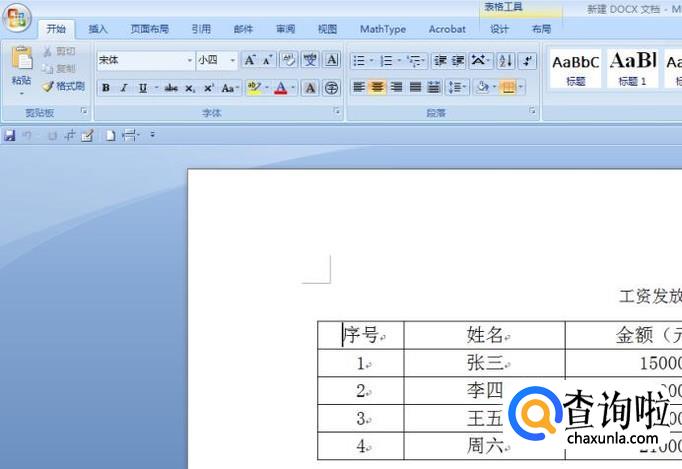Open the Change Case Aa dropdown
This screenshot has width=682, height=469.
coord(231,88)
